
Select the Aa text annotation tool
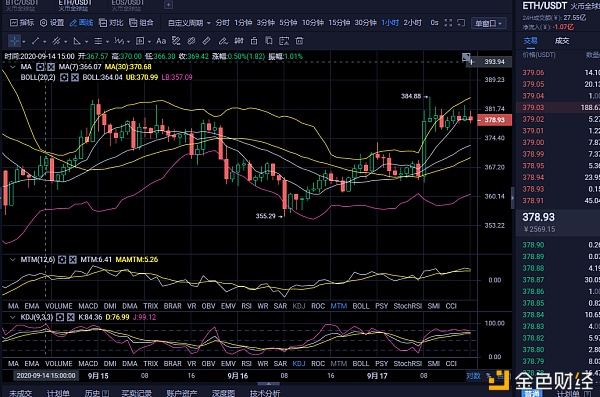tap(161, 41)
